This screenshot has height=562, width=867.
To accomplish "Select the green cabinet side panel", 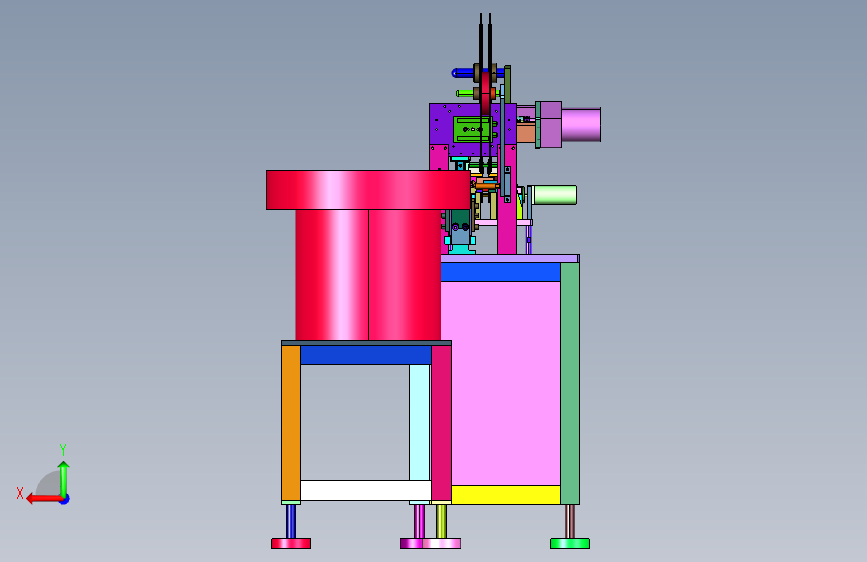I will tap(570, 383).
